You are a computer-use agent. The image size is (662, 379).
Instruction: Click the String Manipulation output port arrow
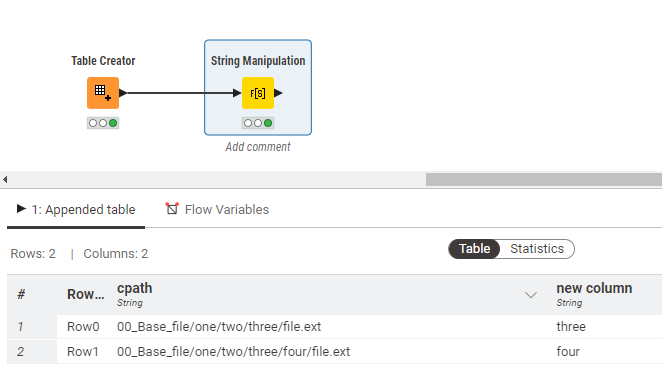(x=278, y=93)
